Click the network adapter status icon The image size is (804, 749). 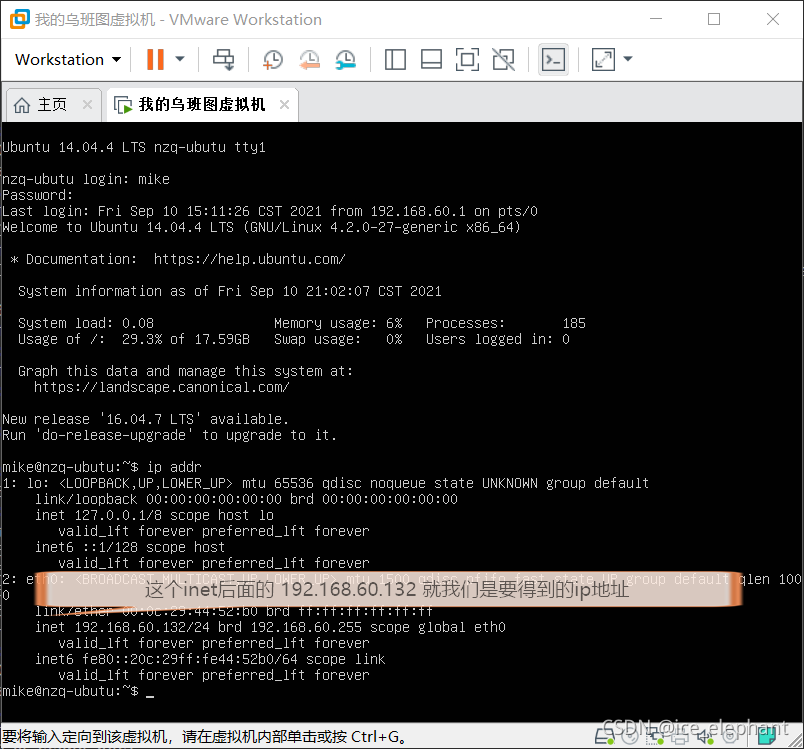(x=655, y=736)
